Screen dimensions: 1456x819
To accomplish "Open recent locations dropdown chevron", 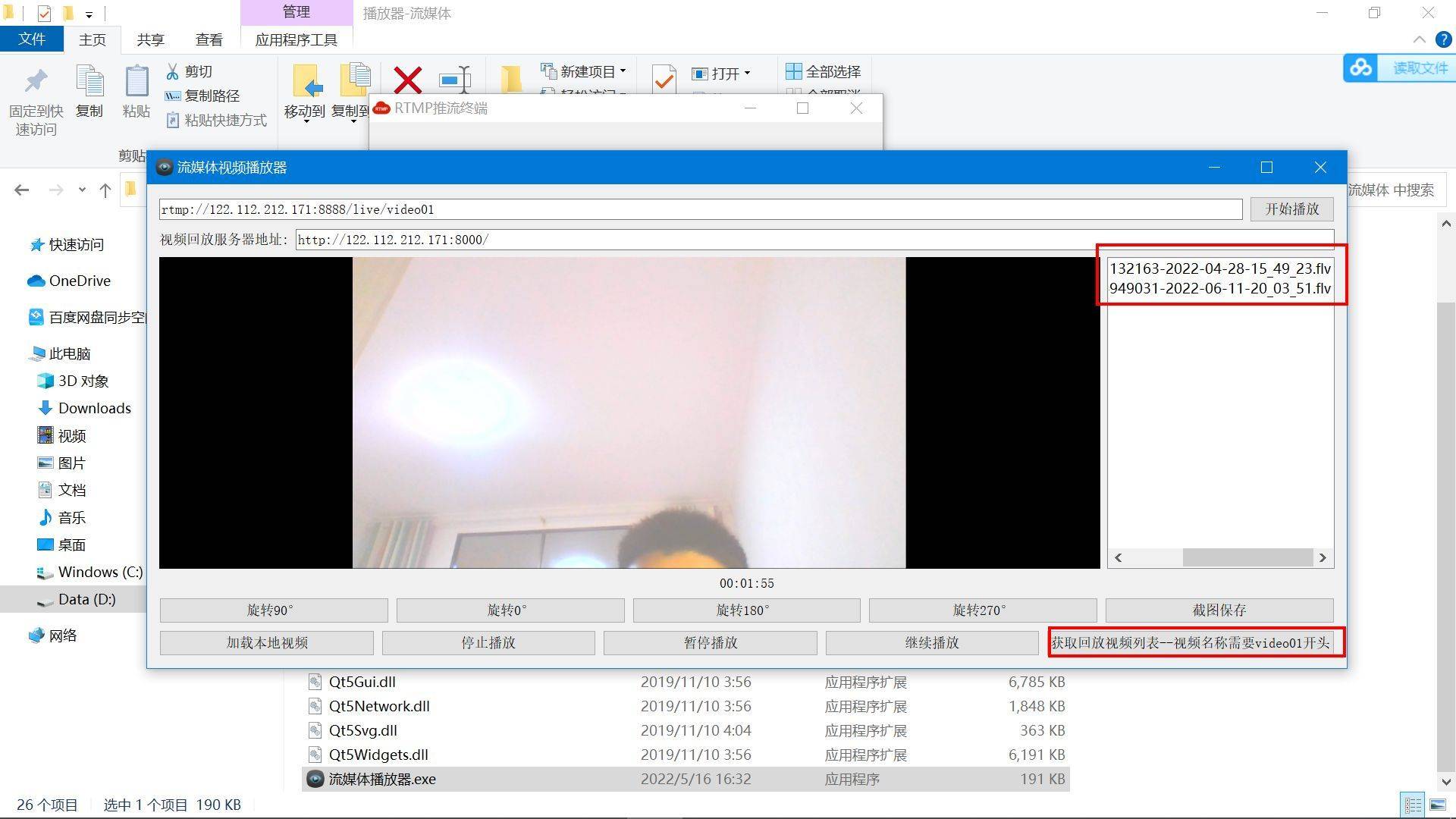I will [82, 190].
